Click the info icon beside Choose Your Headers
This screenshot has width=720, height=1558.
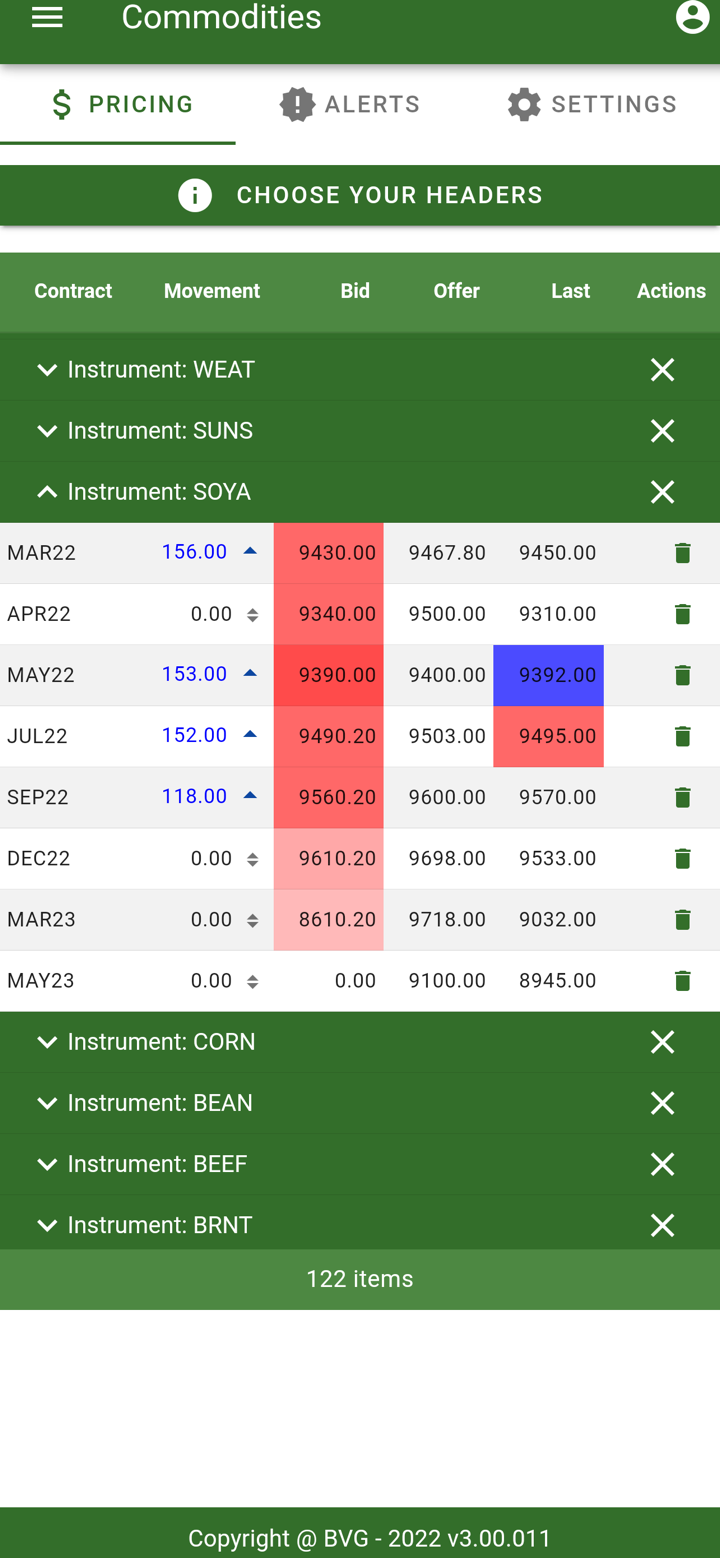click(195, 195)
